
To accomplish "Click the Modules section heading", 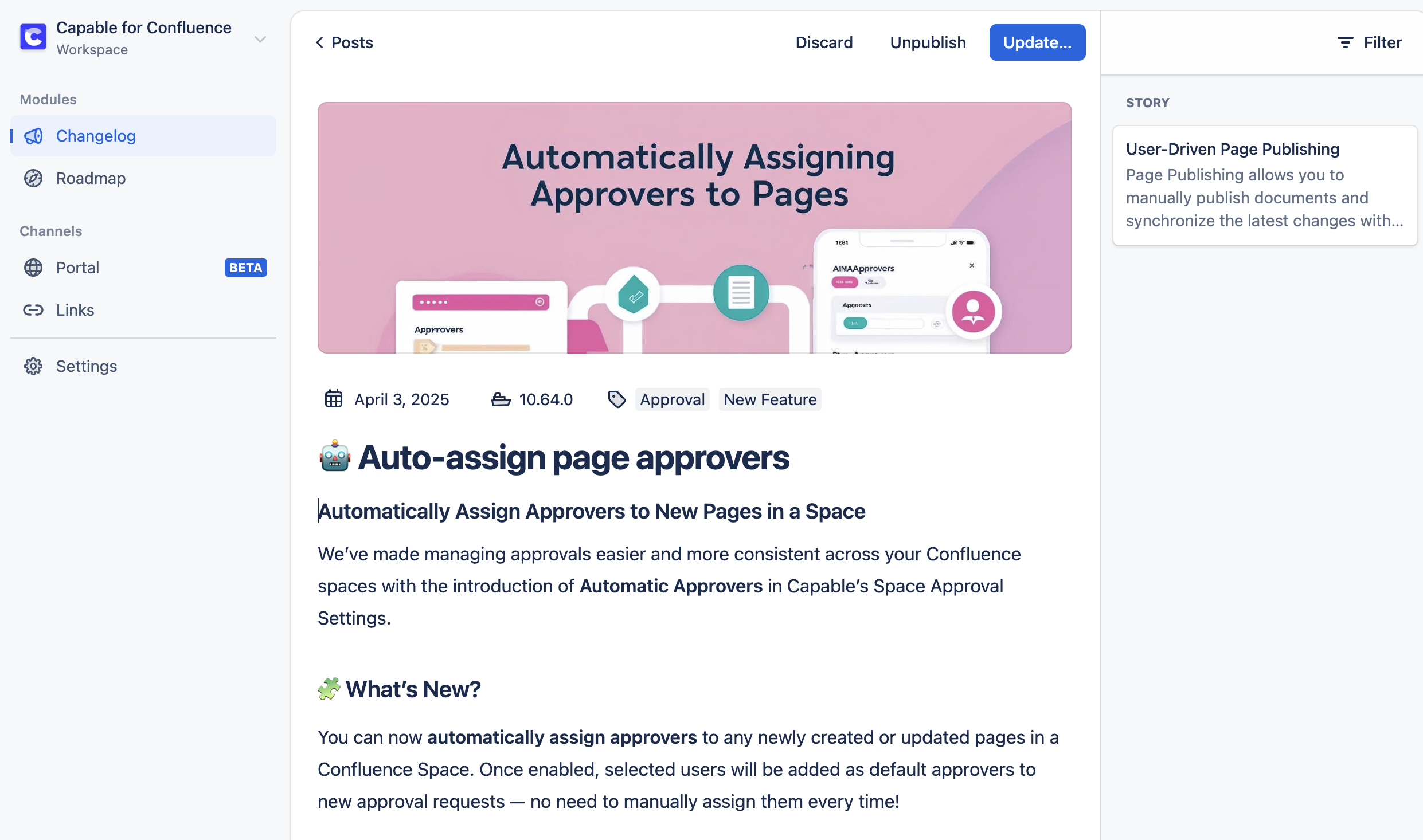I will pyautogui.click(x=48, y=99).
